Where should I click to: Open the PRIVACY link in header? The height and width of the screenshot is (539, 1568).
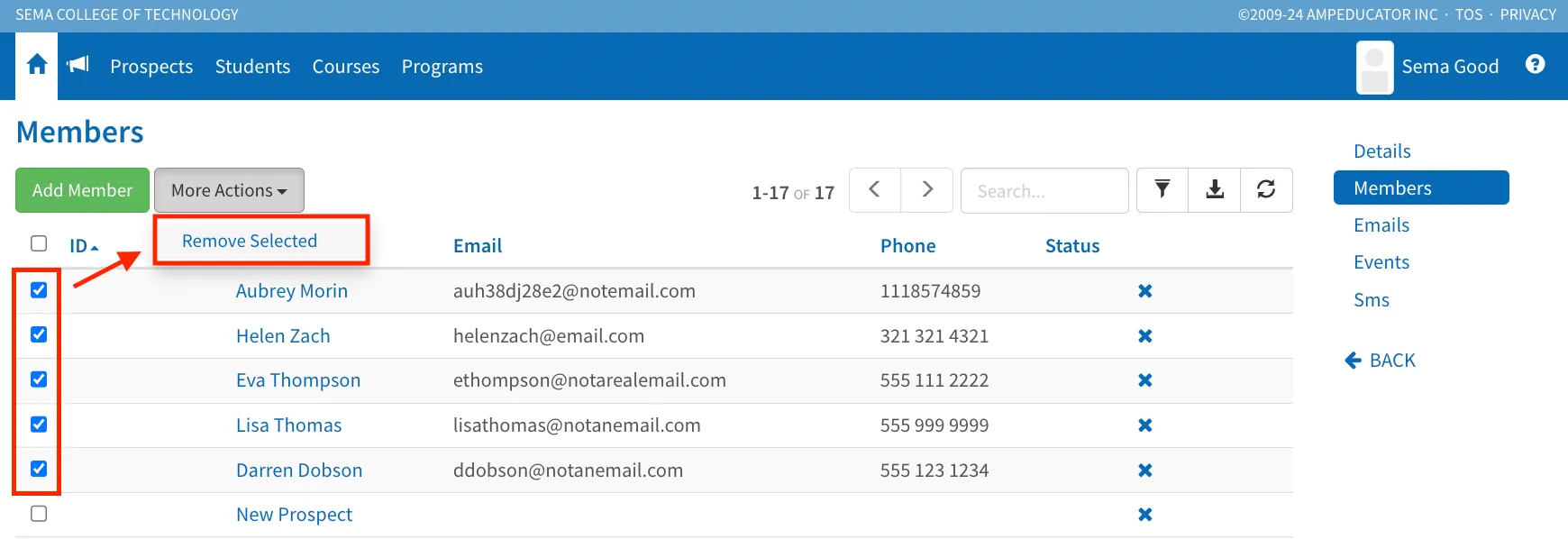coord(1528,14)
